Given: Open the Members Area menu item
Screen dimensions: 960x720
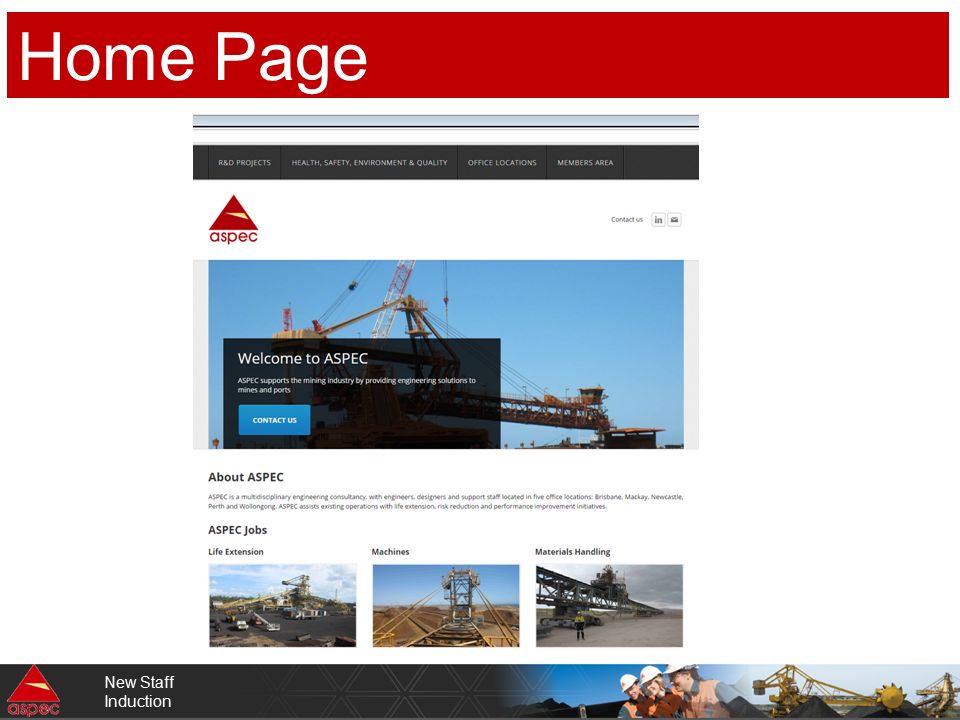Looking at the screenshot, I should [585, 162].
